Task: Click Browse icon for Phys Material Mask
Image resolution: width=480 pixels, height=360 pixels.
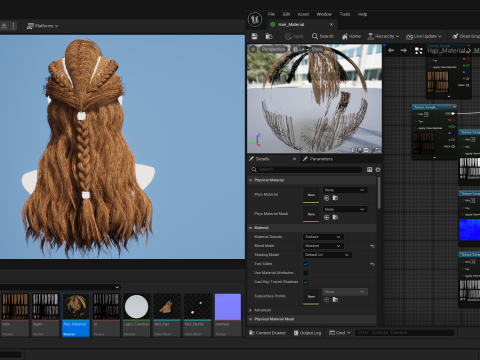Action: coord(335,217)
